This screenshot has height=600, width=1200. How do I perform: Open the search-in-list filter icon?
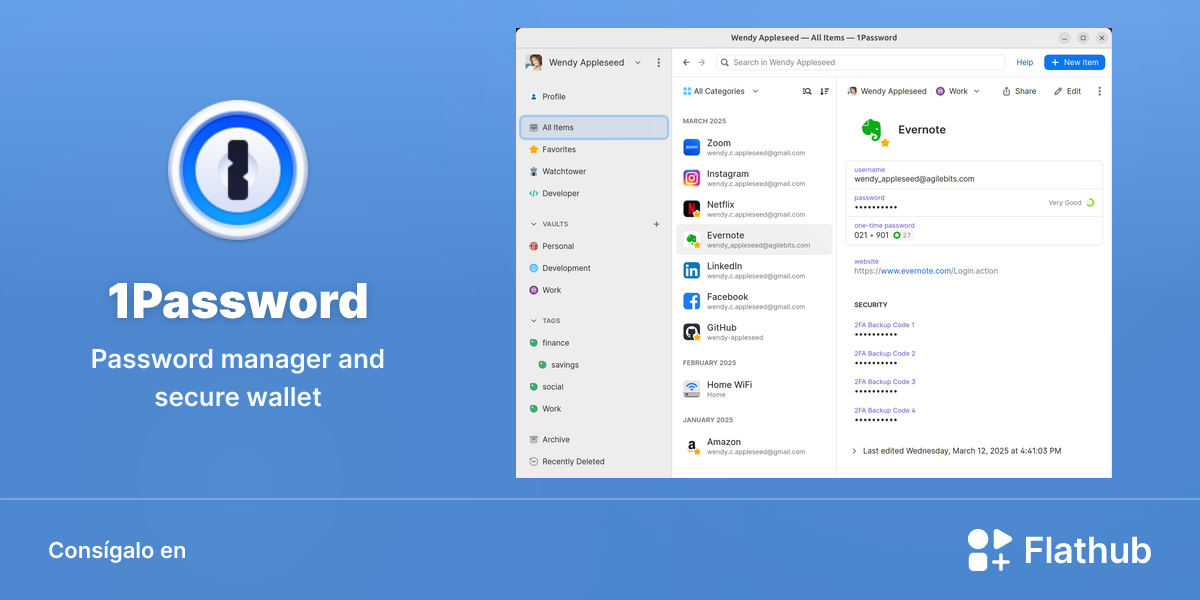[x=807, y=91]
